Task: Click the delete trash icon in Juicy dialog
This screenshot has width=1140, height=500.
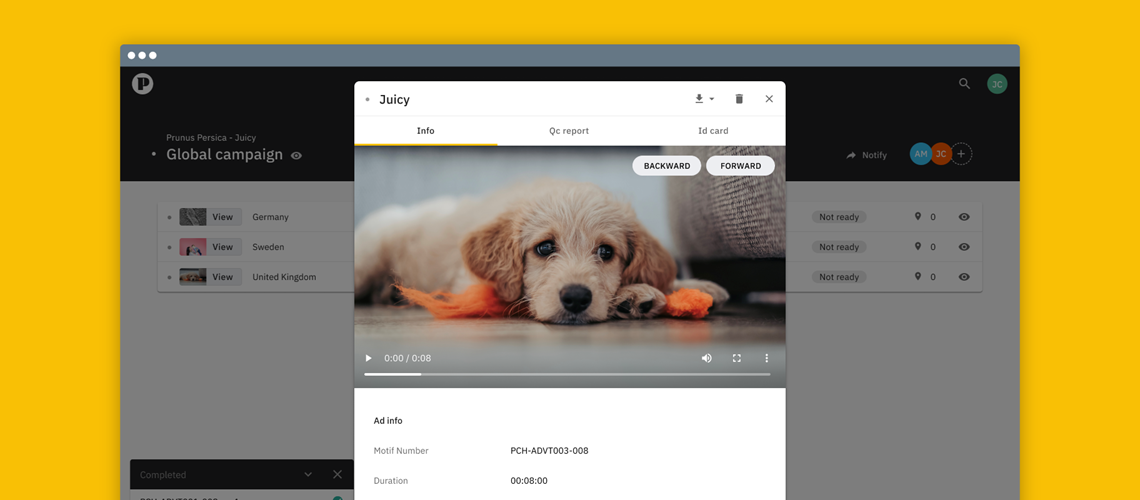Action: pyautogui.click(x=739, y=99)
